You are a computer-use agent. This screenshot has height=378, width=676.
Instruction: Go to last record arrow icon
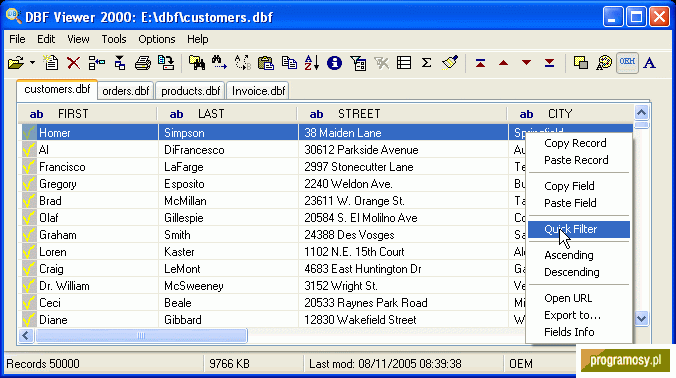(x=549, y=63)
